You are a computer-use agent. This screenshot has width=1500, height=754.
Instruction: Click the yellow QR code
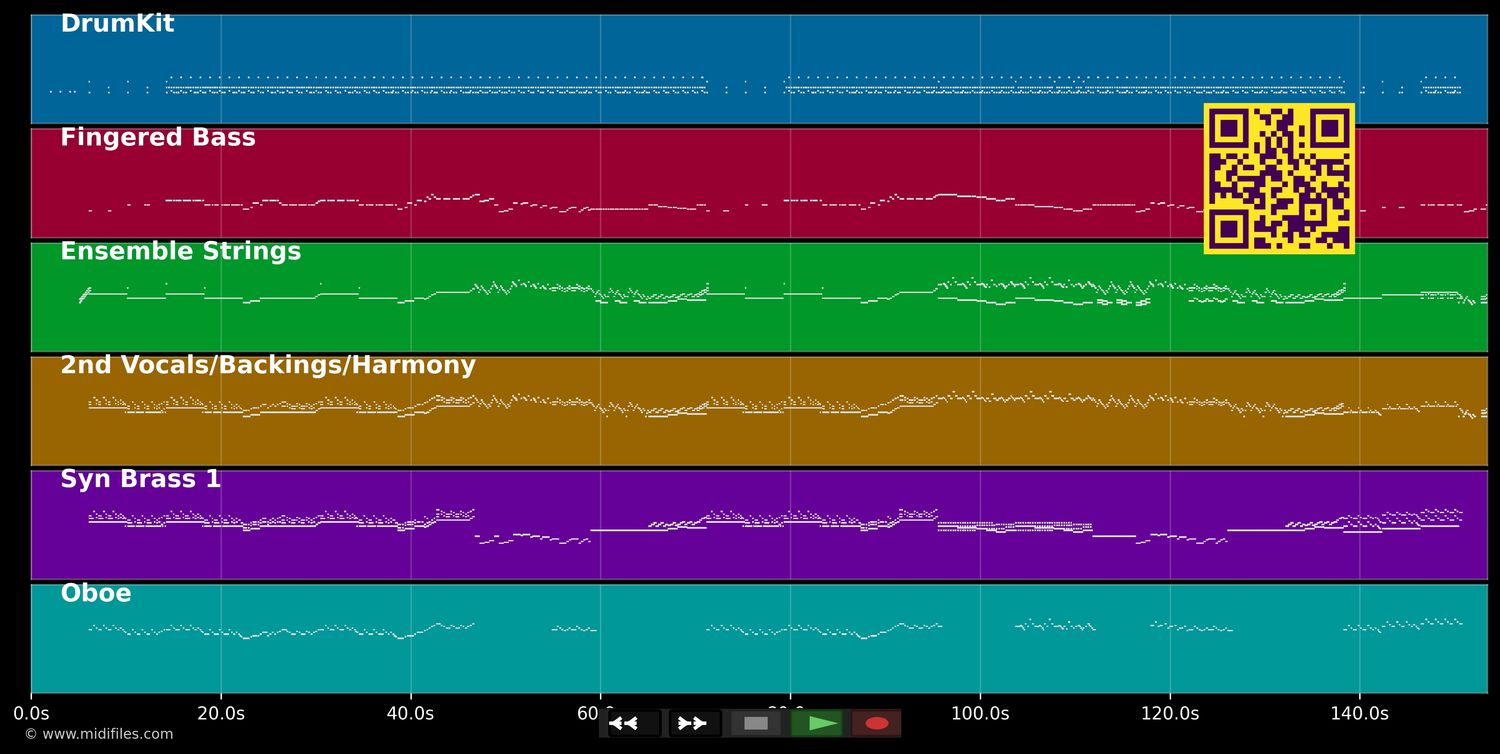1279,178
